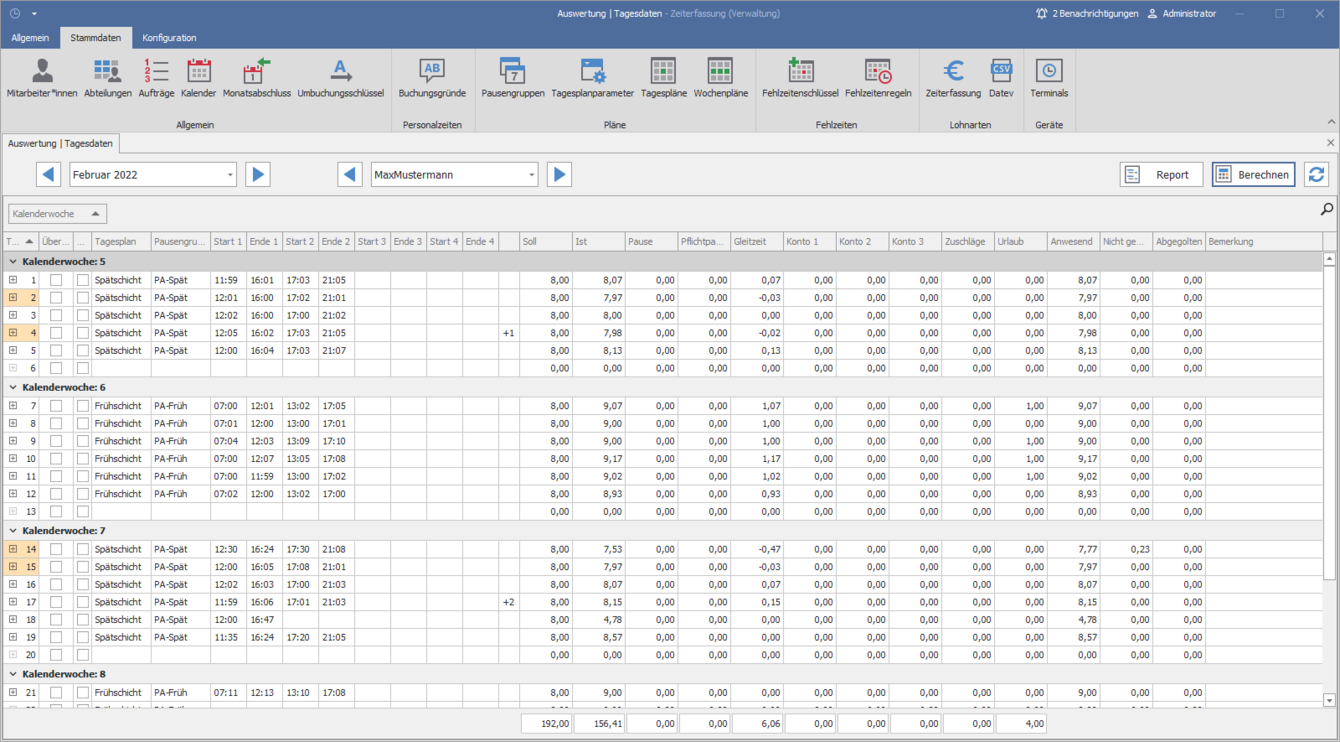Select the Start 1 cell showing 11:59 for day 1
The image size is (1340, 742).
pos(228,281)
